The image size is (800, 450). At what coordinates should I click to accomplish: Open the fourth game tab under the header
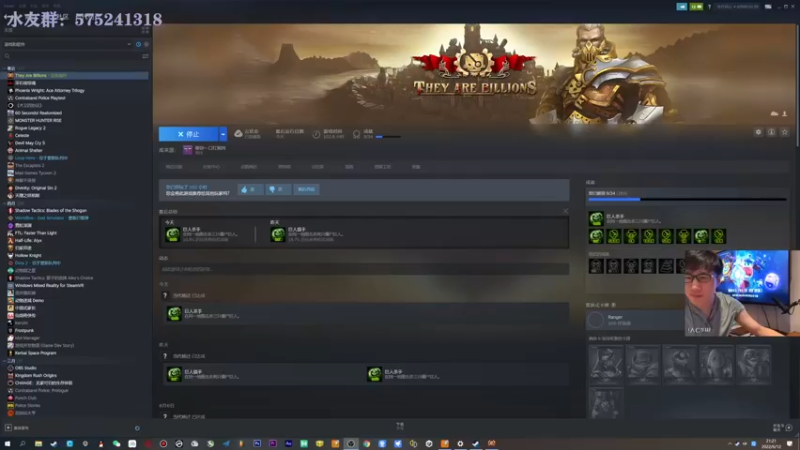tap(284, 167)
